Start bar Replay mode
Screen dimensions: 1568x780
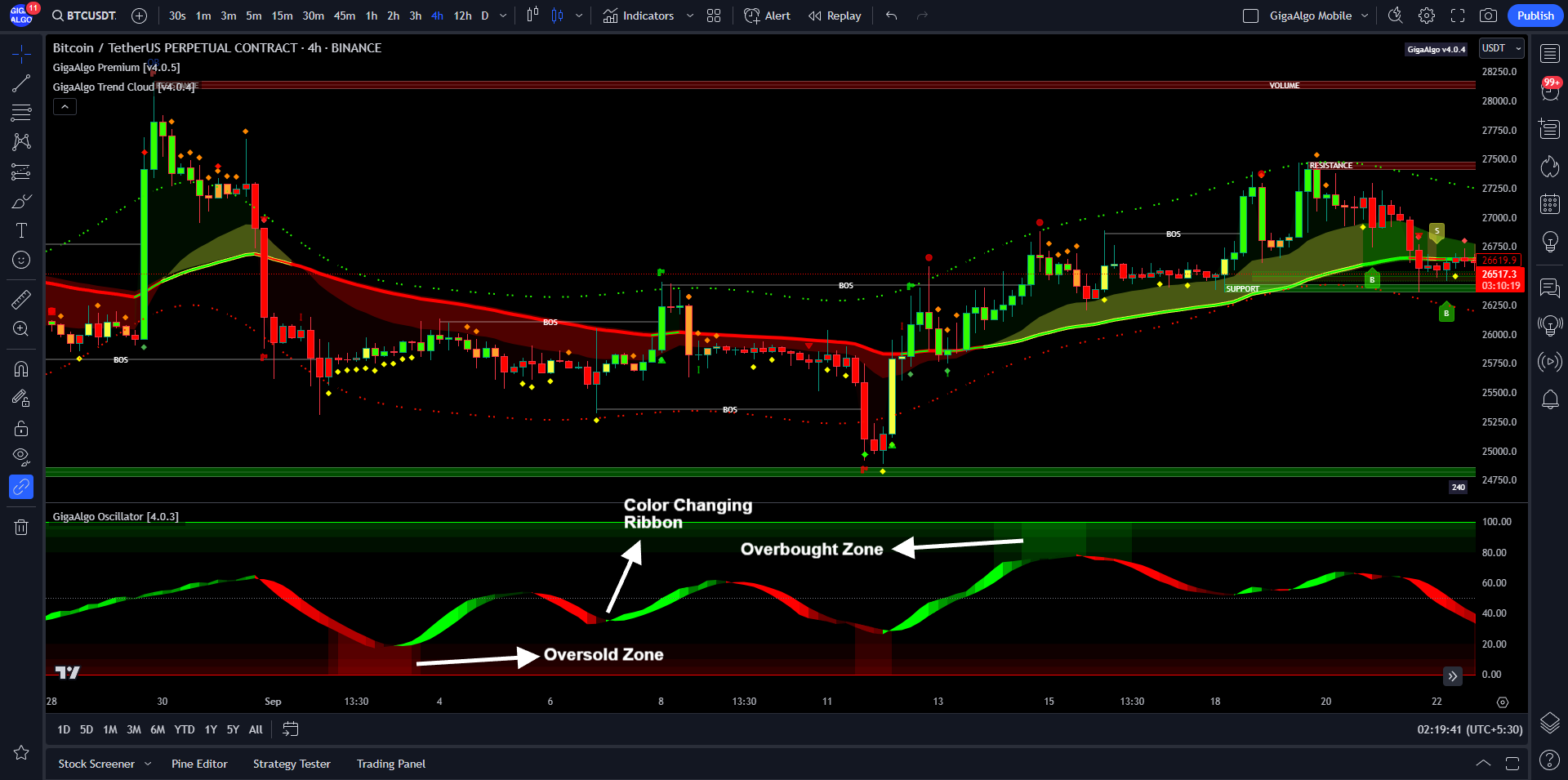(835, 16)
